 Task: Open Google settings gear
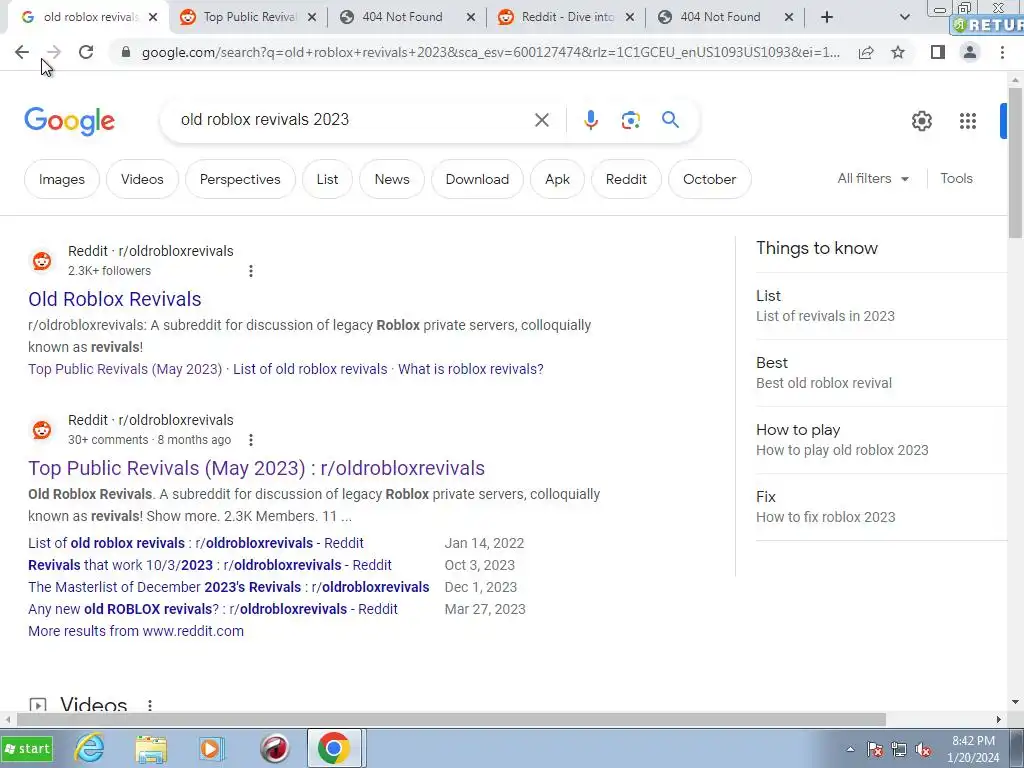pyautogui.click(x=921, y=121)
